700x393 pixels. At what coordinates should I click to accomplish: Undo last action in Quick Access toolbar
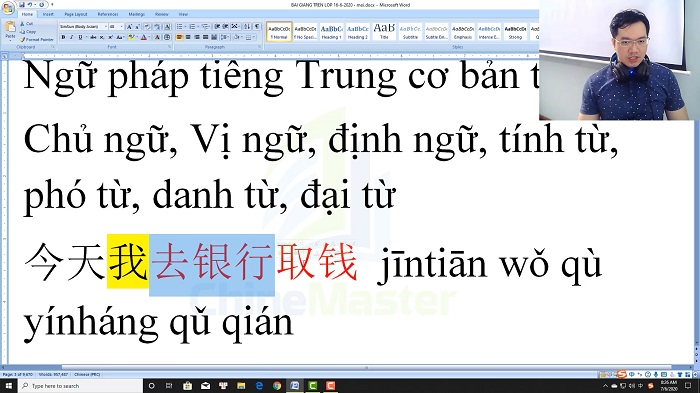click(x=30, y=4)
